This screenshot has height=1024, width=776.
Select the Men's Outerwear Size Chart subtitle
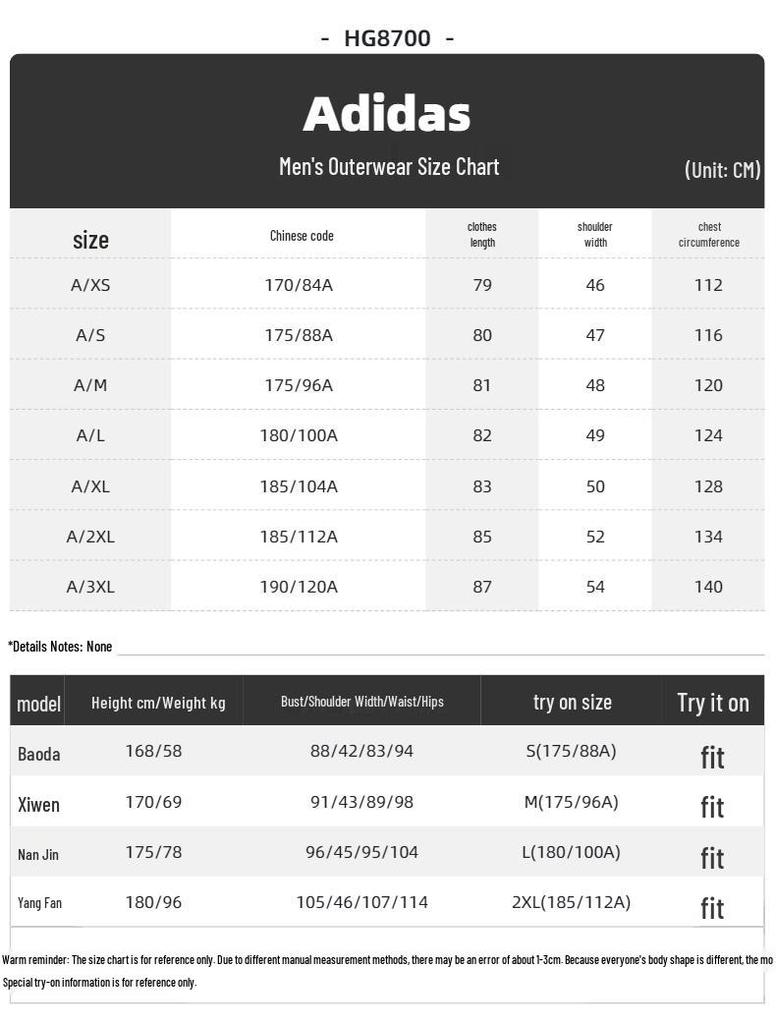tap(389, 167)
